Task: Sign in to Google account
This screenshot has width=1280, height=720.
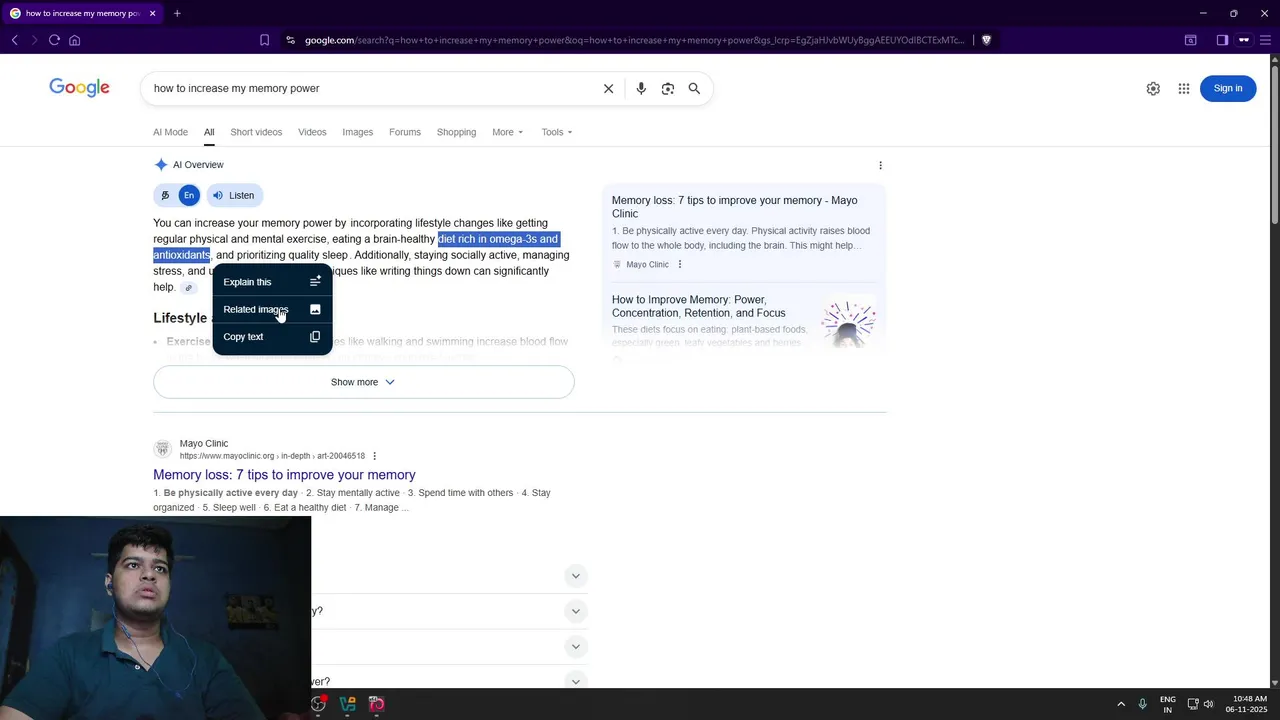Action: coord(1228,88)
